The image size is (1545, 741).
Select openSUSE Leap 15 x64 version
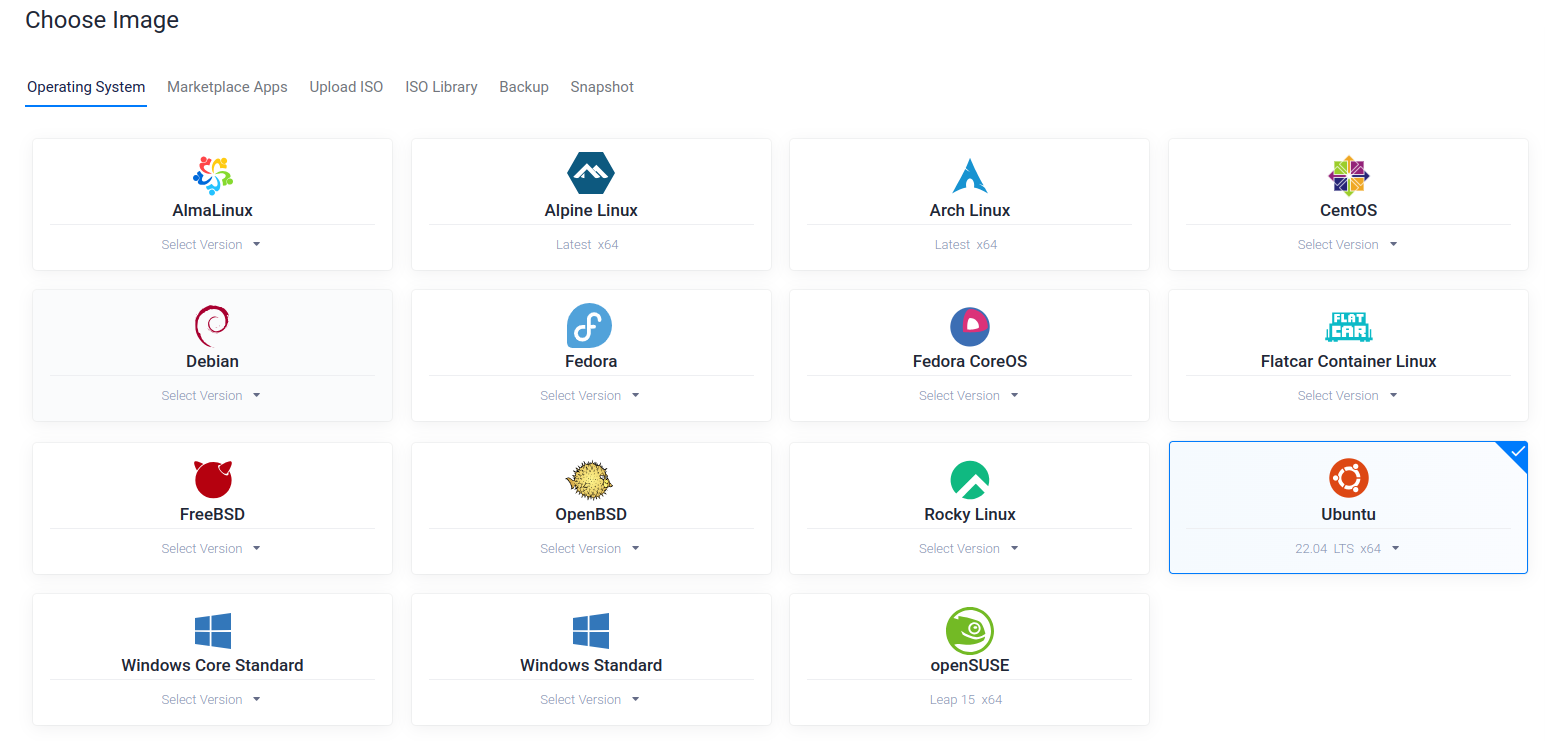966,699
